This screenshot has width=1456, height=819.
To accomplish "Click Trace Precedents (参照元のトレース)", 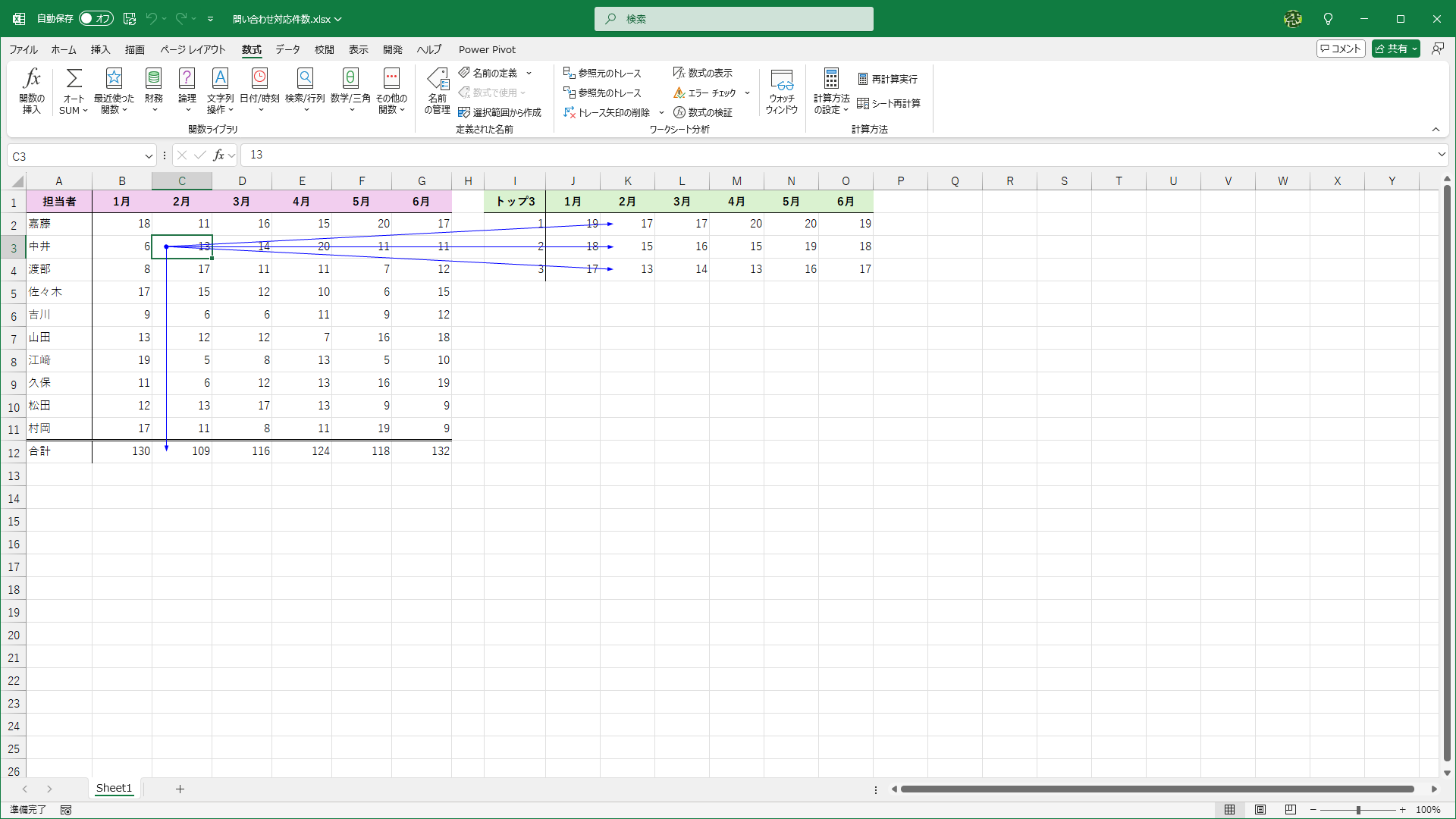I will click(603, 73).
